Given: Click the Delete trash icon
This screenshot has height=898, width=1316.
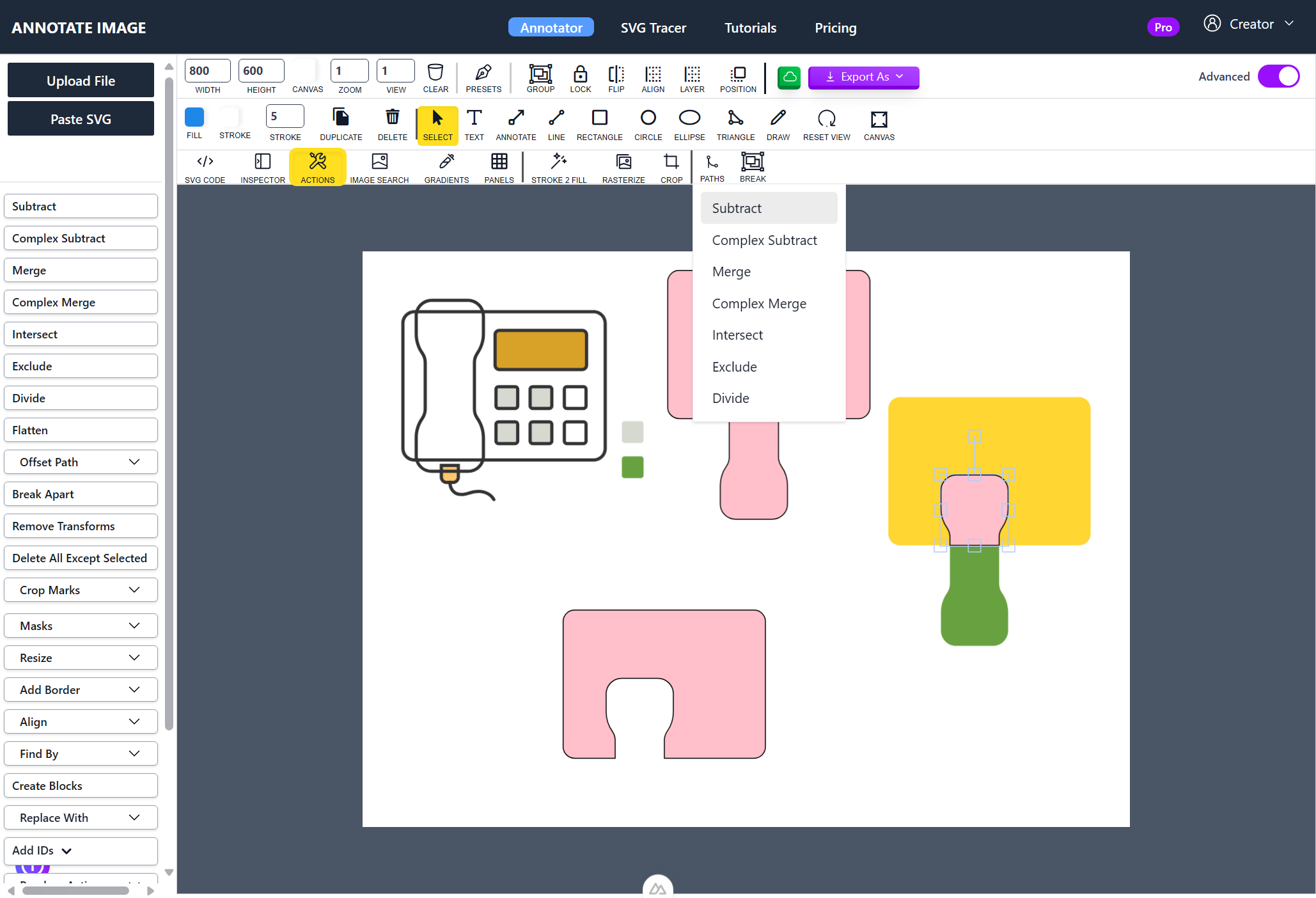Looking at the screenshot, I should [393, 118].
